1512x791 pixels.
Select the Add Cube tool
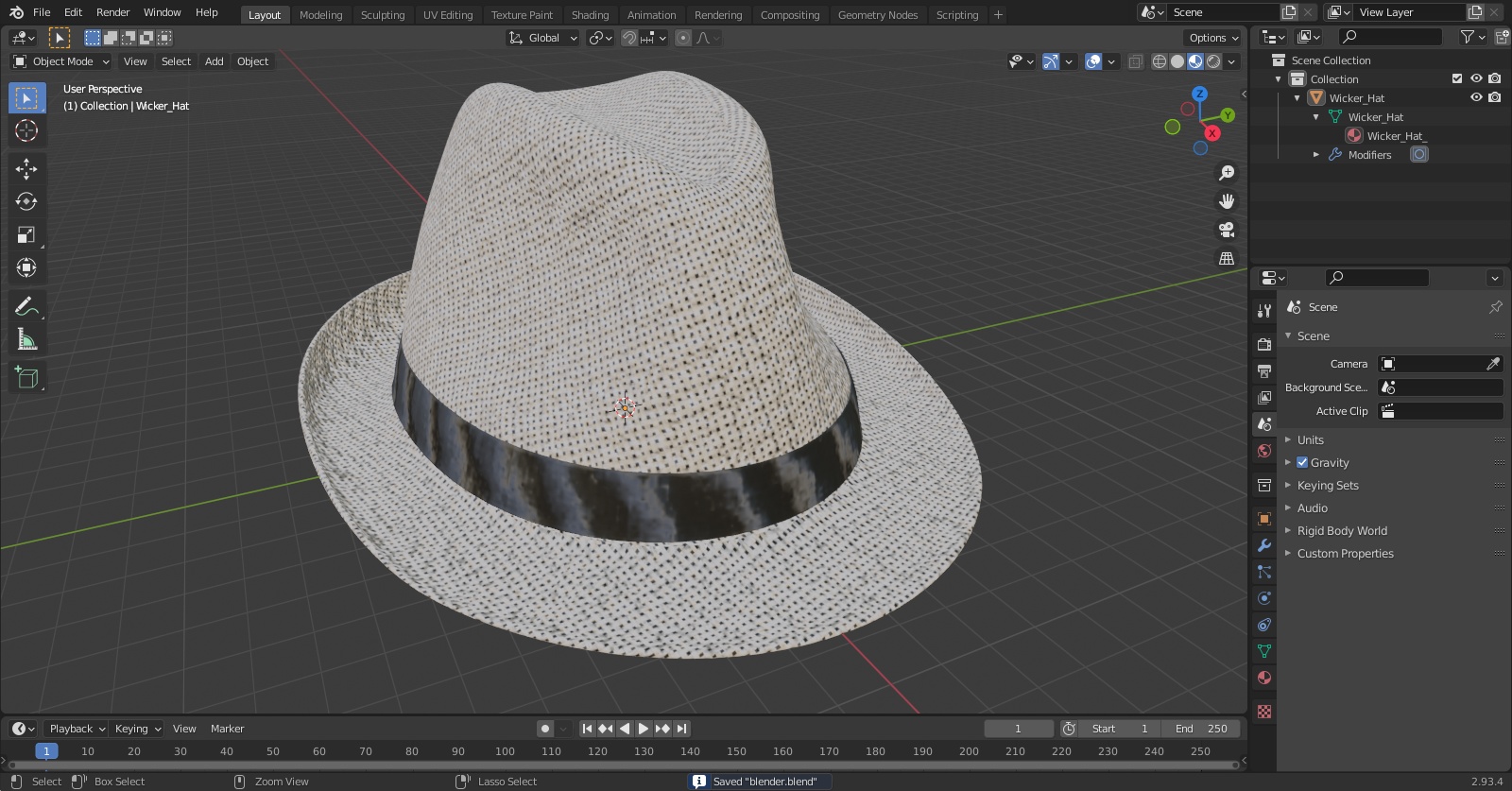pyautogui.click(x=26, y=378)
